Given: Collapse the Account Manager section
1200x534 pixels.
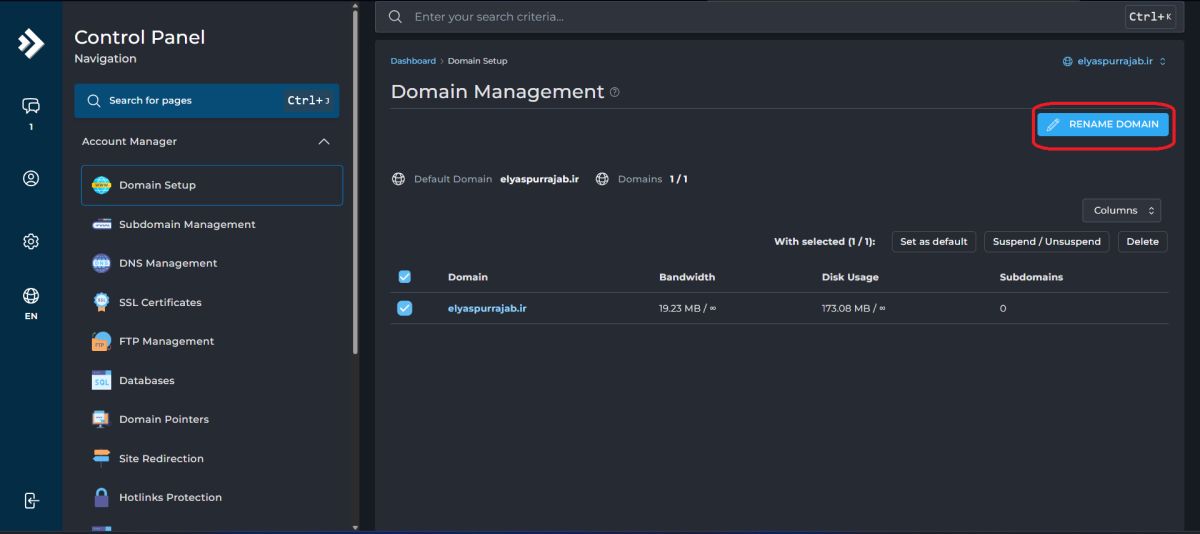Looking at the screenshot, I should [323, 142].
